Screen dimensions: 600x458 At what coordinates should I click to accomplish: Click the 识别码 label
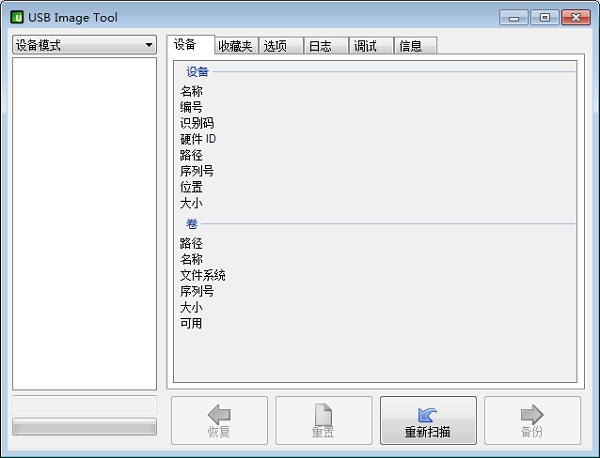[197, 123]
